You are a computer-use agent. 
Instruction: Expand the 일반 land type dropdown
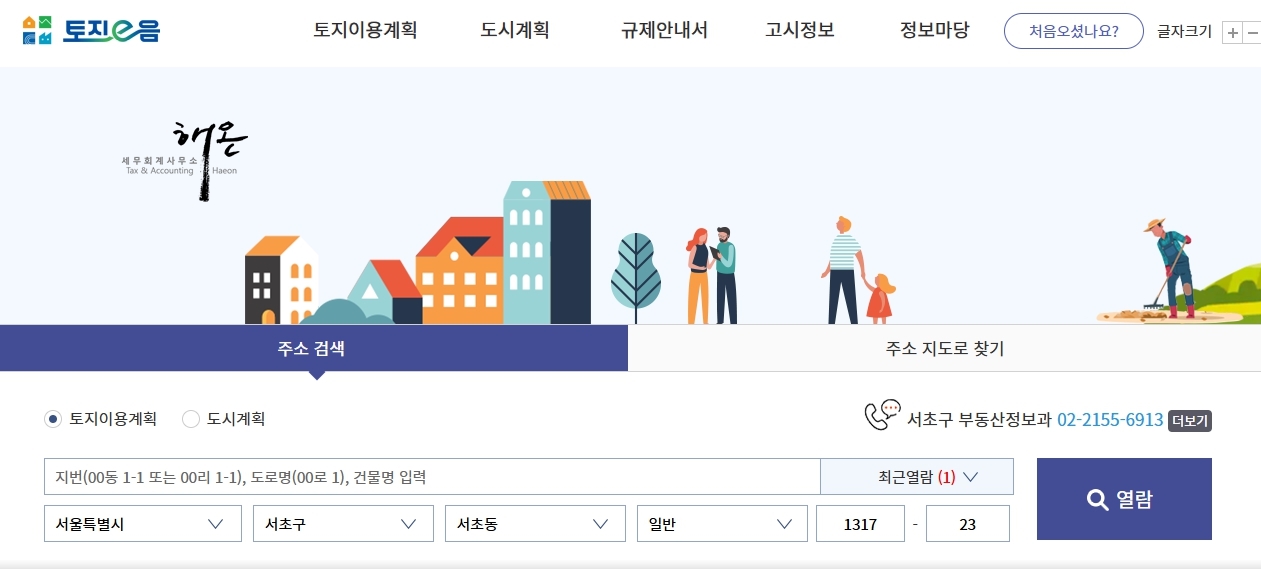pos(722,523)
